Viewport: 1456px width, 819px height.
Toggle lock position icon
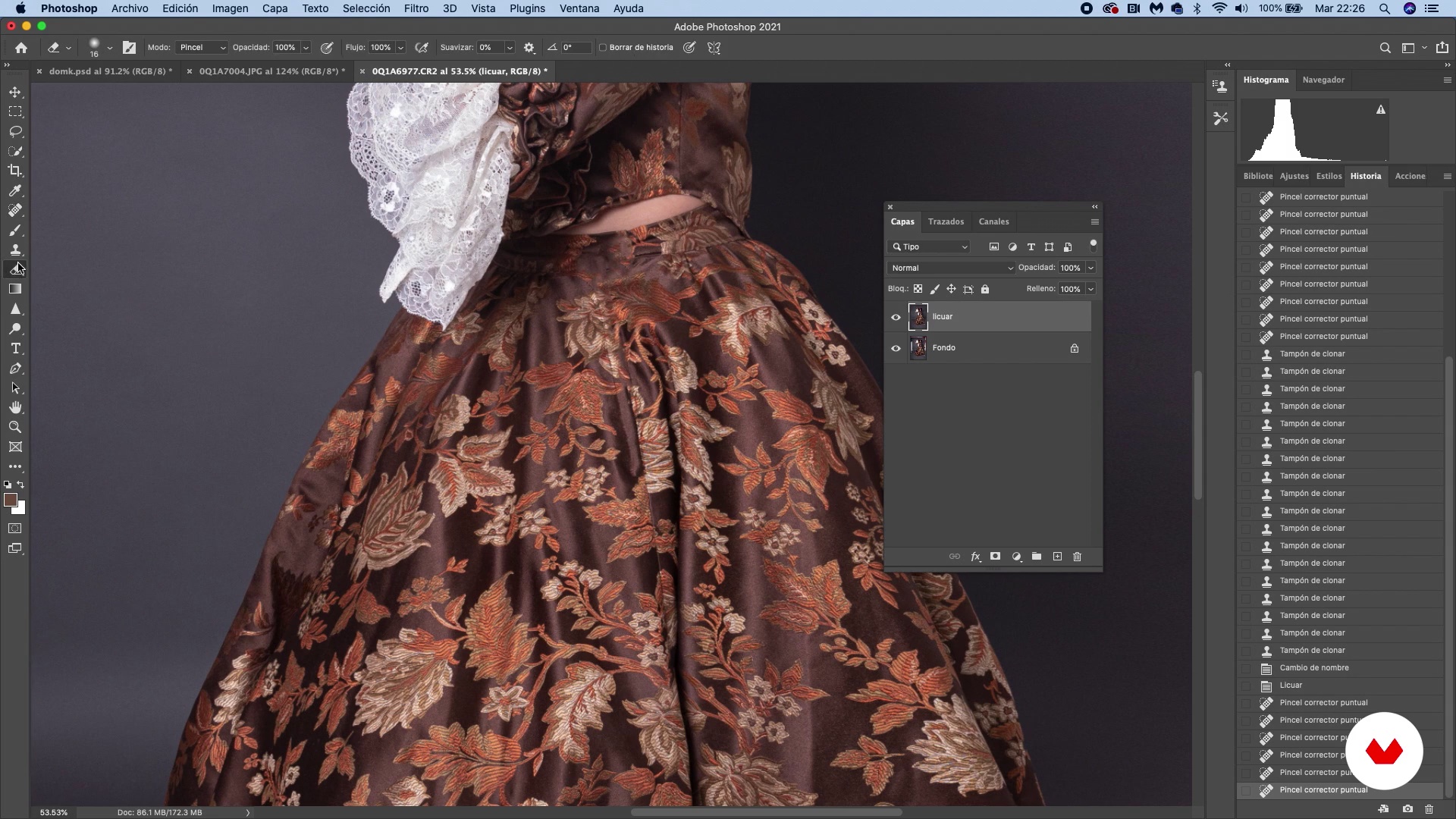click(951, 289)
